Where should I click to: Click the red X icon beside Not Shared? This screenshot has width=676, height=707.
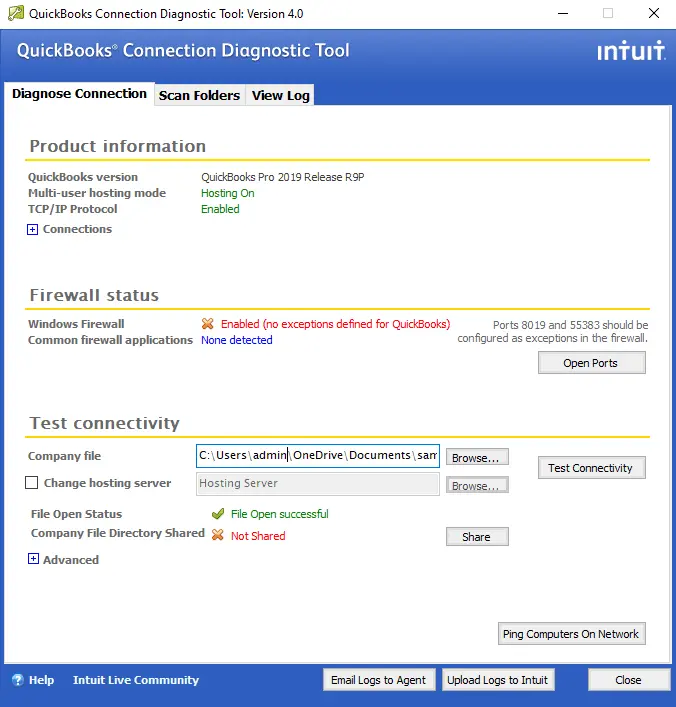point(217,535)
